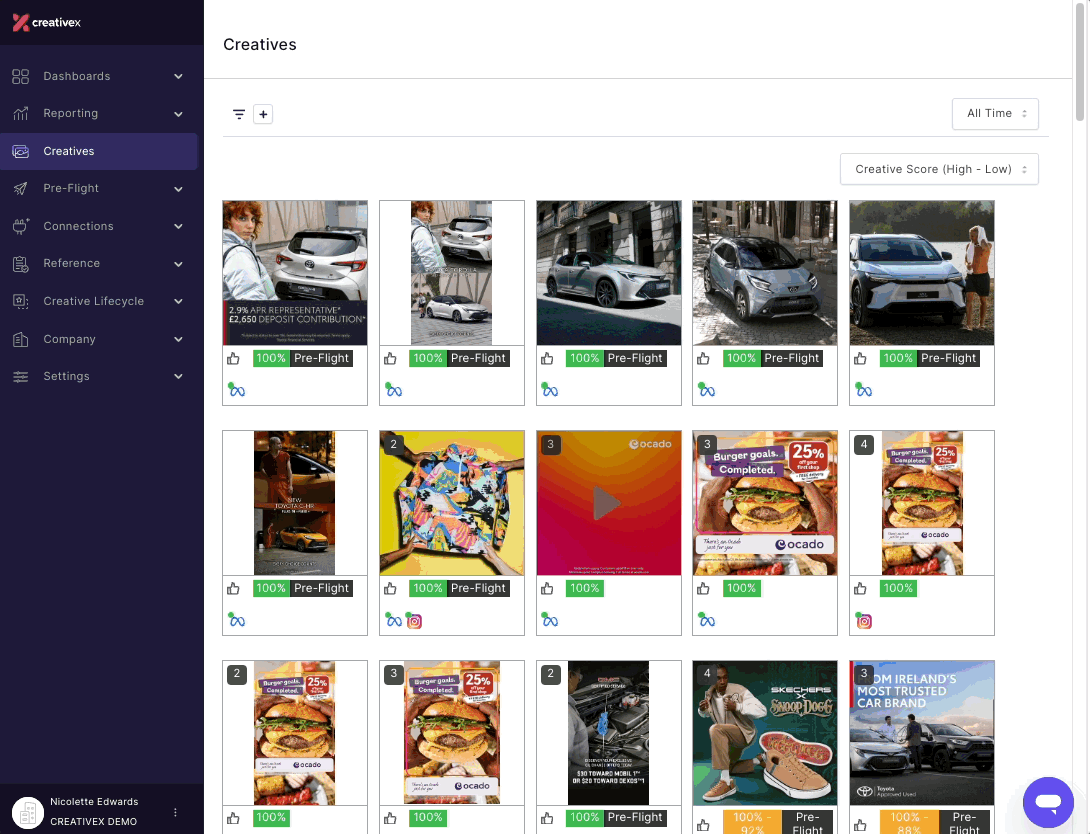This screenshot has width=1090, height=834.
Task: Expand the Pre-Flight menu chevron
Action: pyautogui.click(x=179, y=189)
